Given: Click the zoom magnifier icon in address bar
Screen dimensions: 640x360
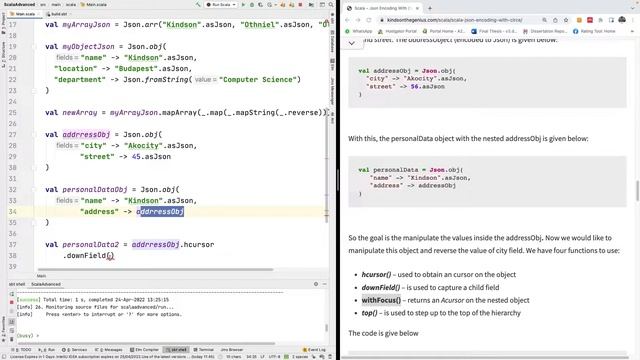Looking at the screenshot, I should (x=544, y=20).
